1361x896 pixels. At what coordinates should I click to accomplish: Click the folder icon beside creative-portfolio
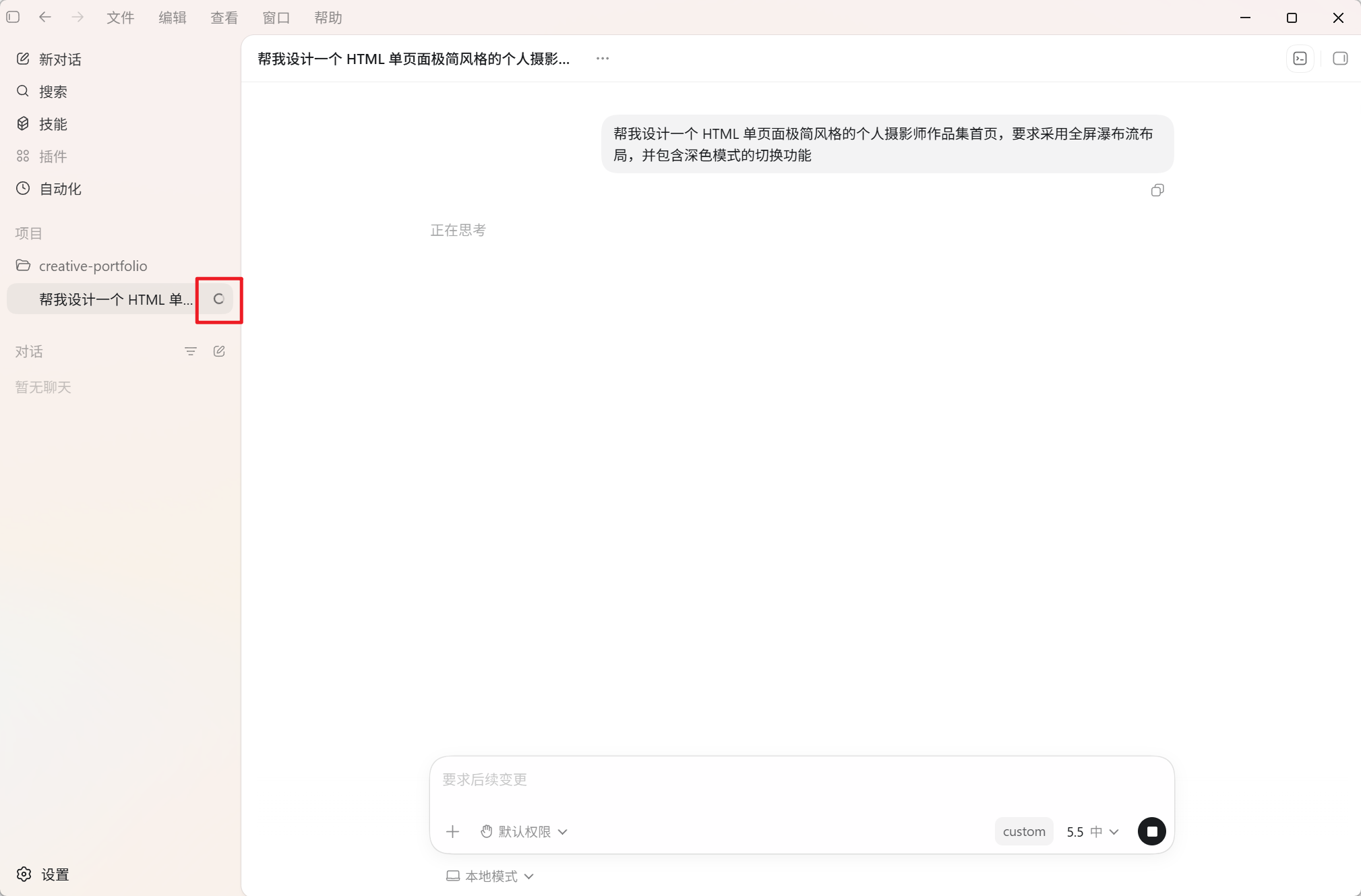pyautogui.click(x=23, y=265)
